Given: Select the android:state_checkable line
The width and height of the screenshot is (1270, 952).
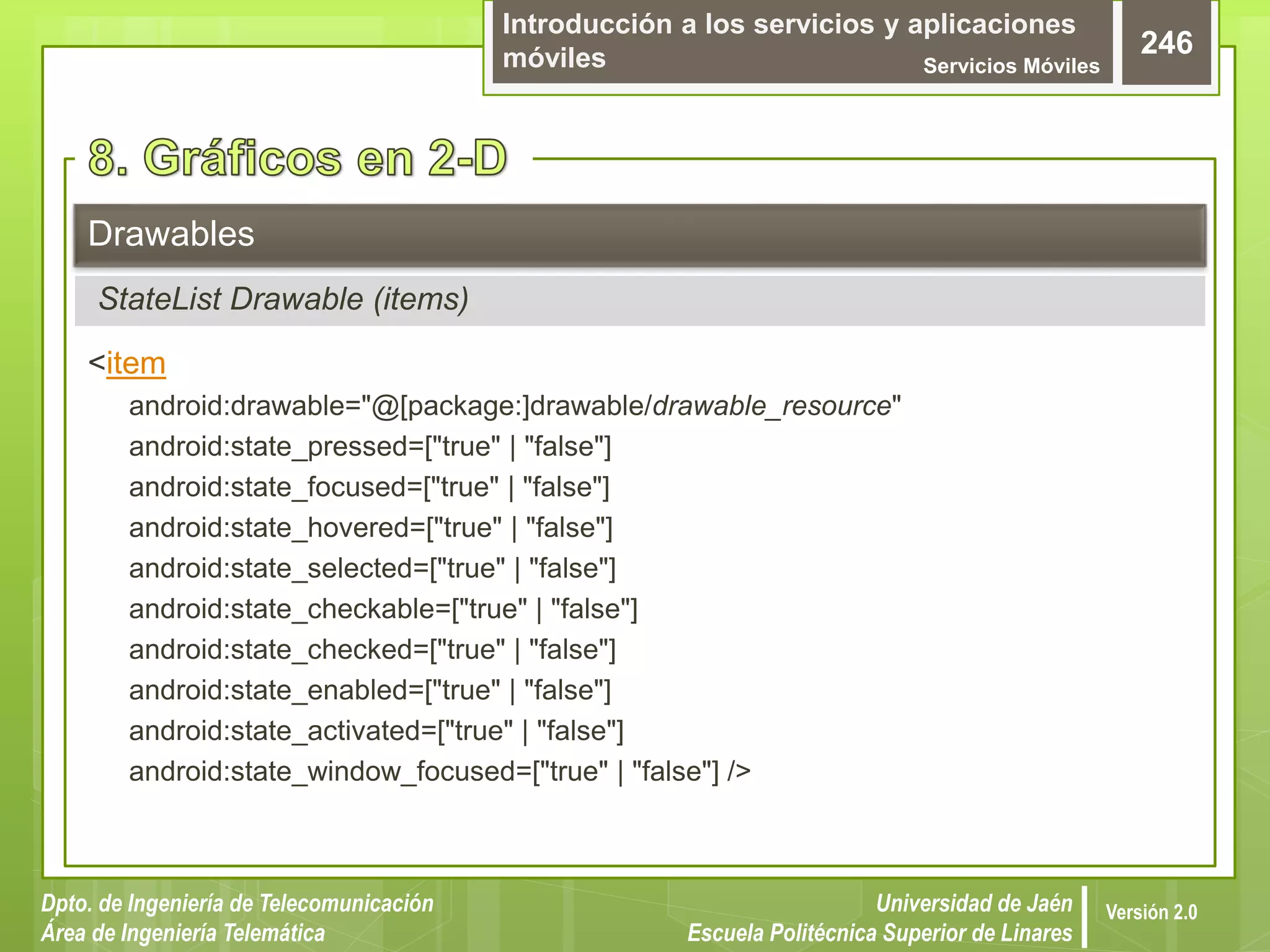Looking at the screenshot, I should [383, 610].
